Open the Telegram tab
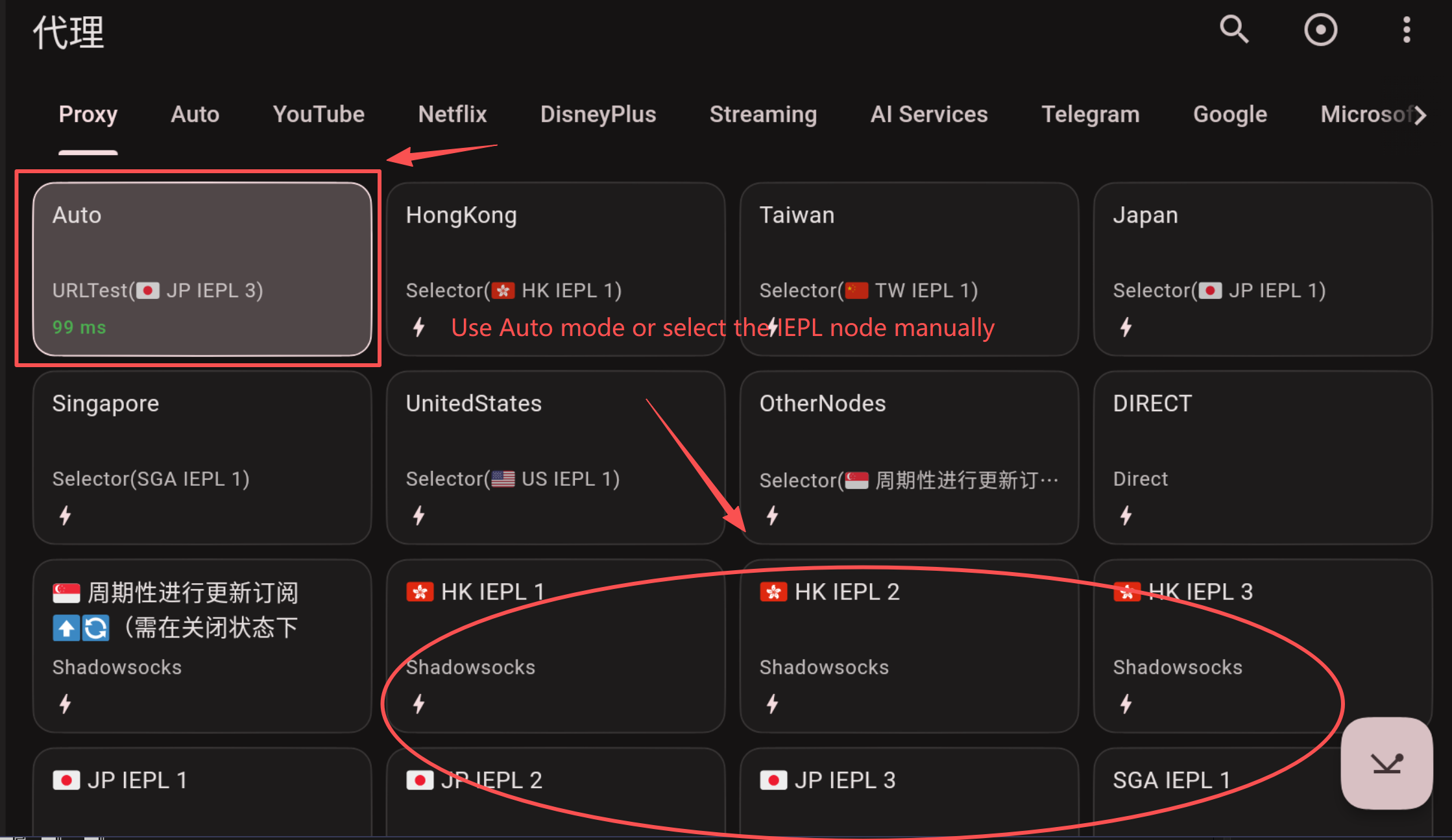Image resolution: width=1452 pixels, height=840 pixels. coord(1091,114)
